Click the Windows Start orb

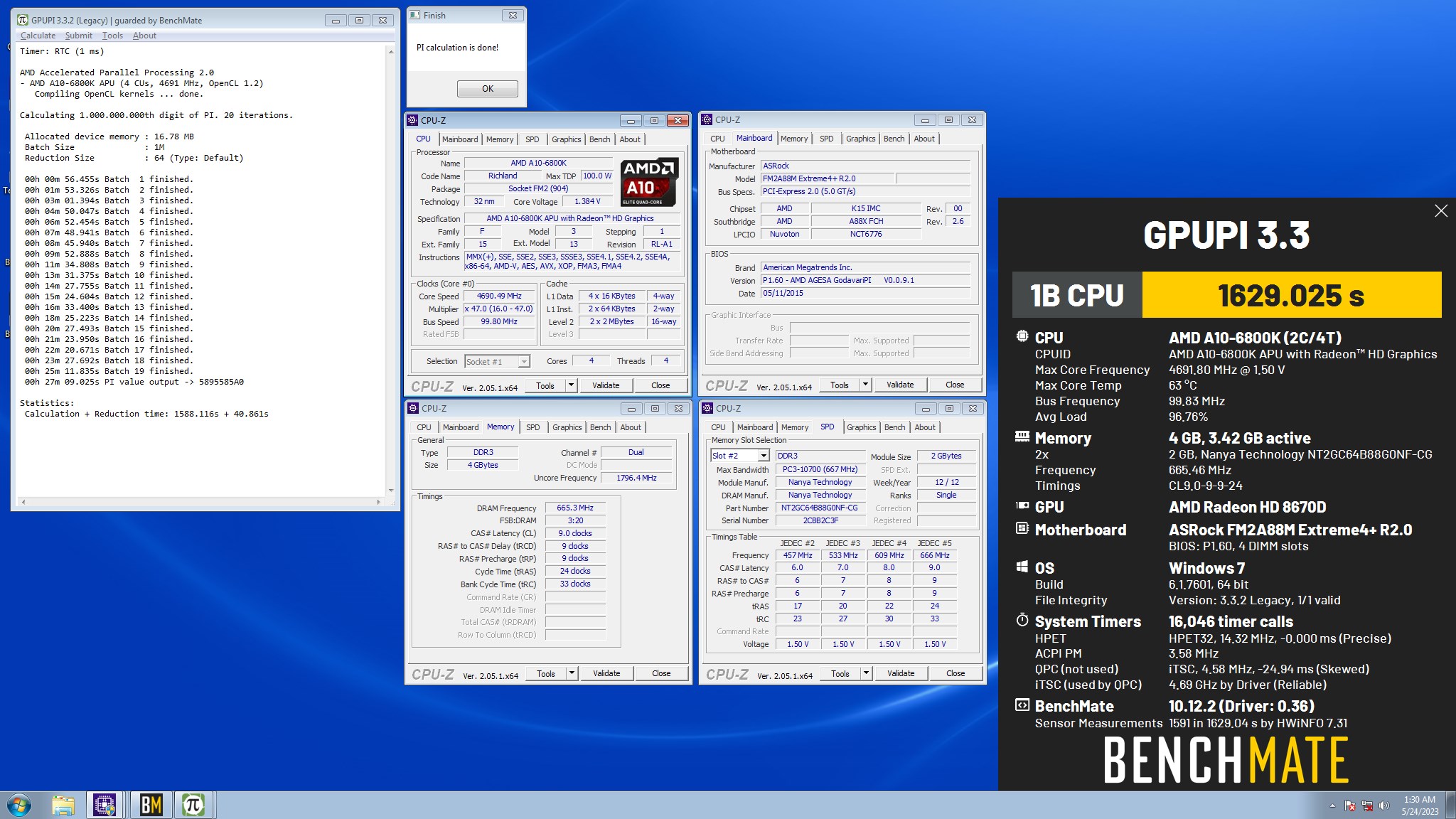coord(19,805)
